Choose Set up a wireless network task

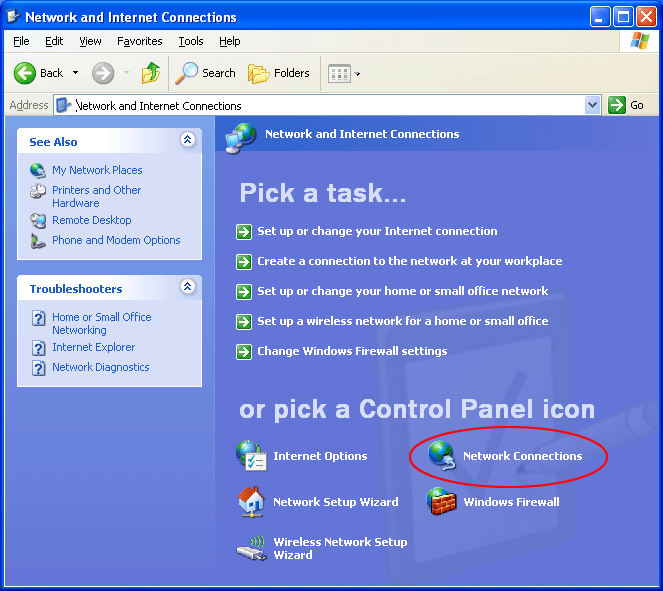(x=403, y=321)
